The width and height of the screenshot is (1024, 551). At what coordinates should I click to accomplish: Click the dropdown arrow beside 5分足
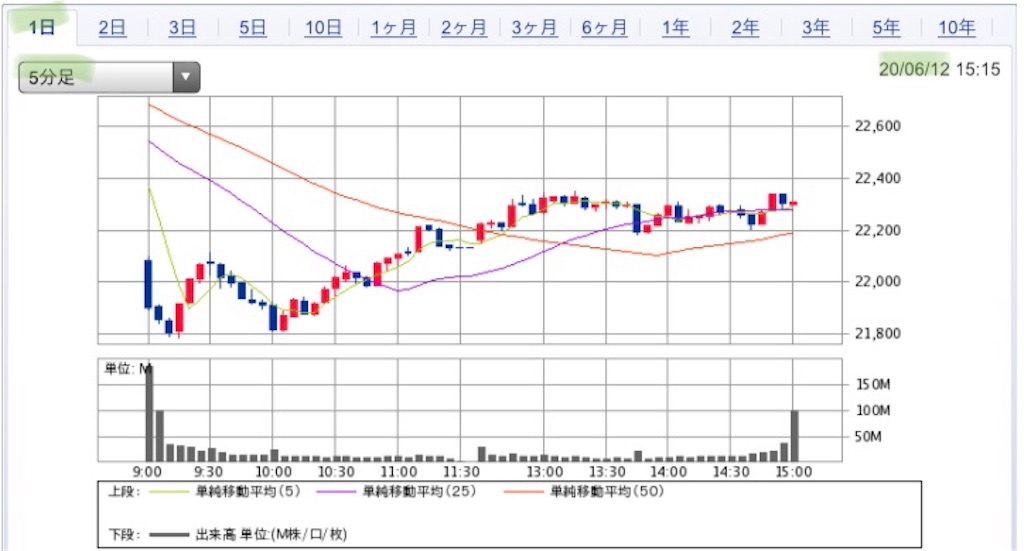[186, 77]
